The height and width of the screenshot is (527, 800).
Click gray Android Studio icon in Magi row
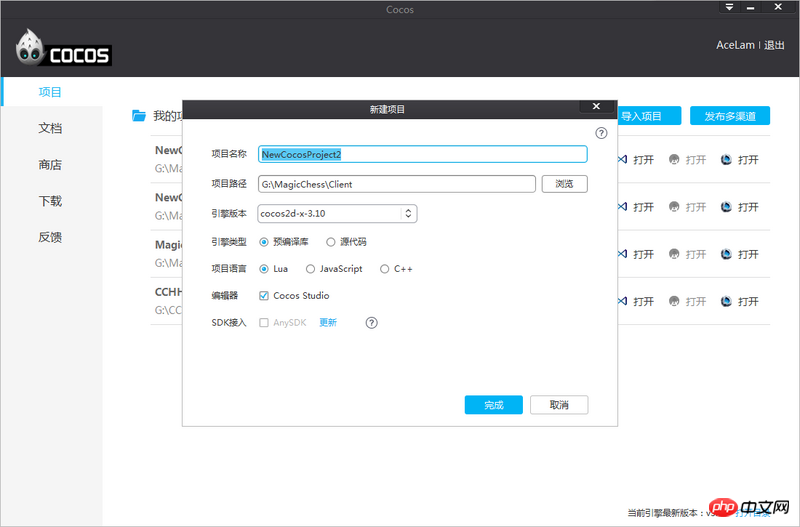[x=674, y=254]
